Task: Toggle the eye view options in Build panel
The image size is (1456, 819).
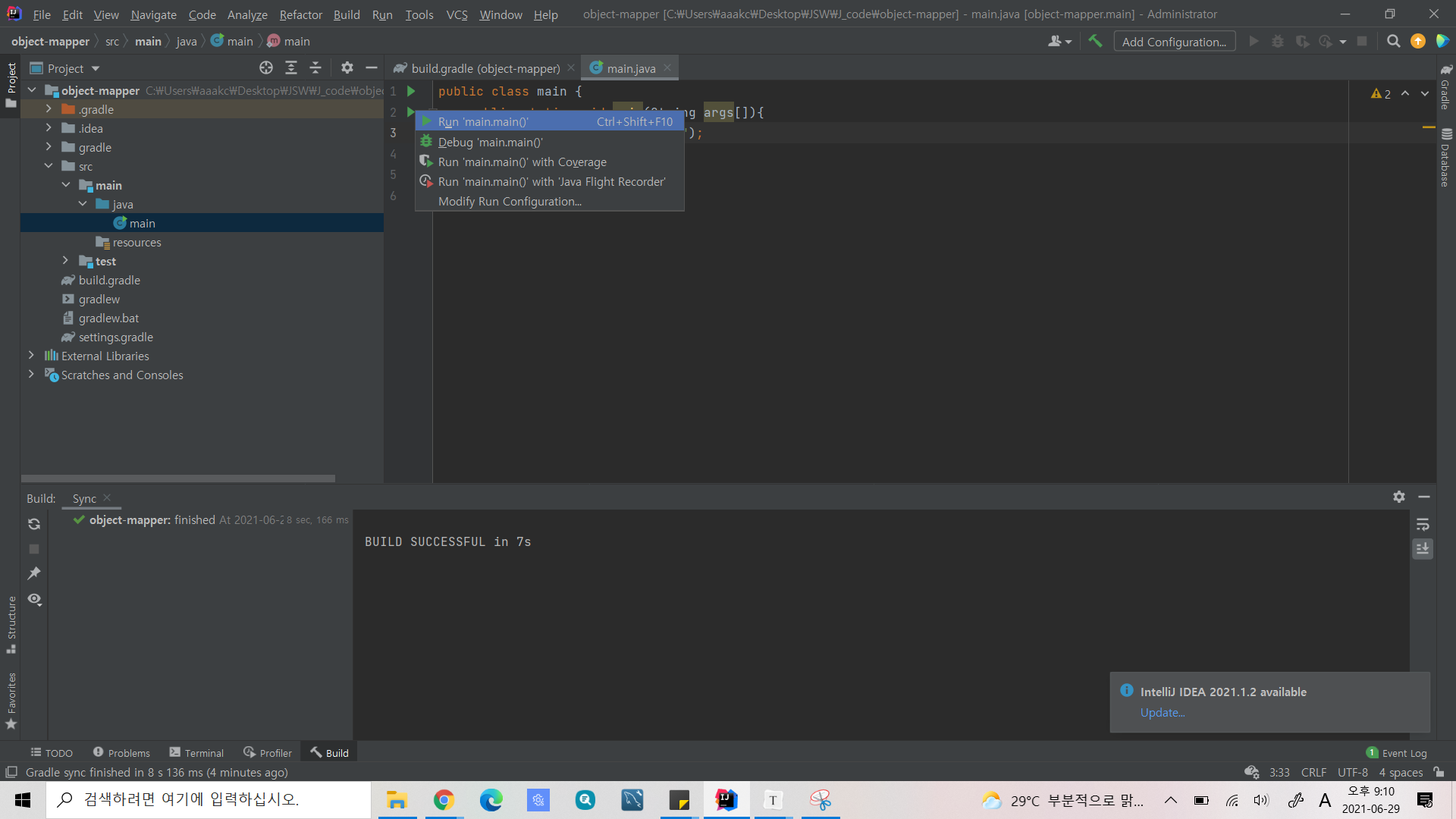Action: tap(34, 599)
